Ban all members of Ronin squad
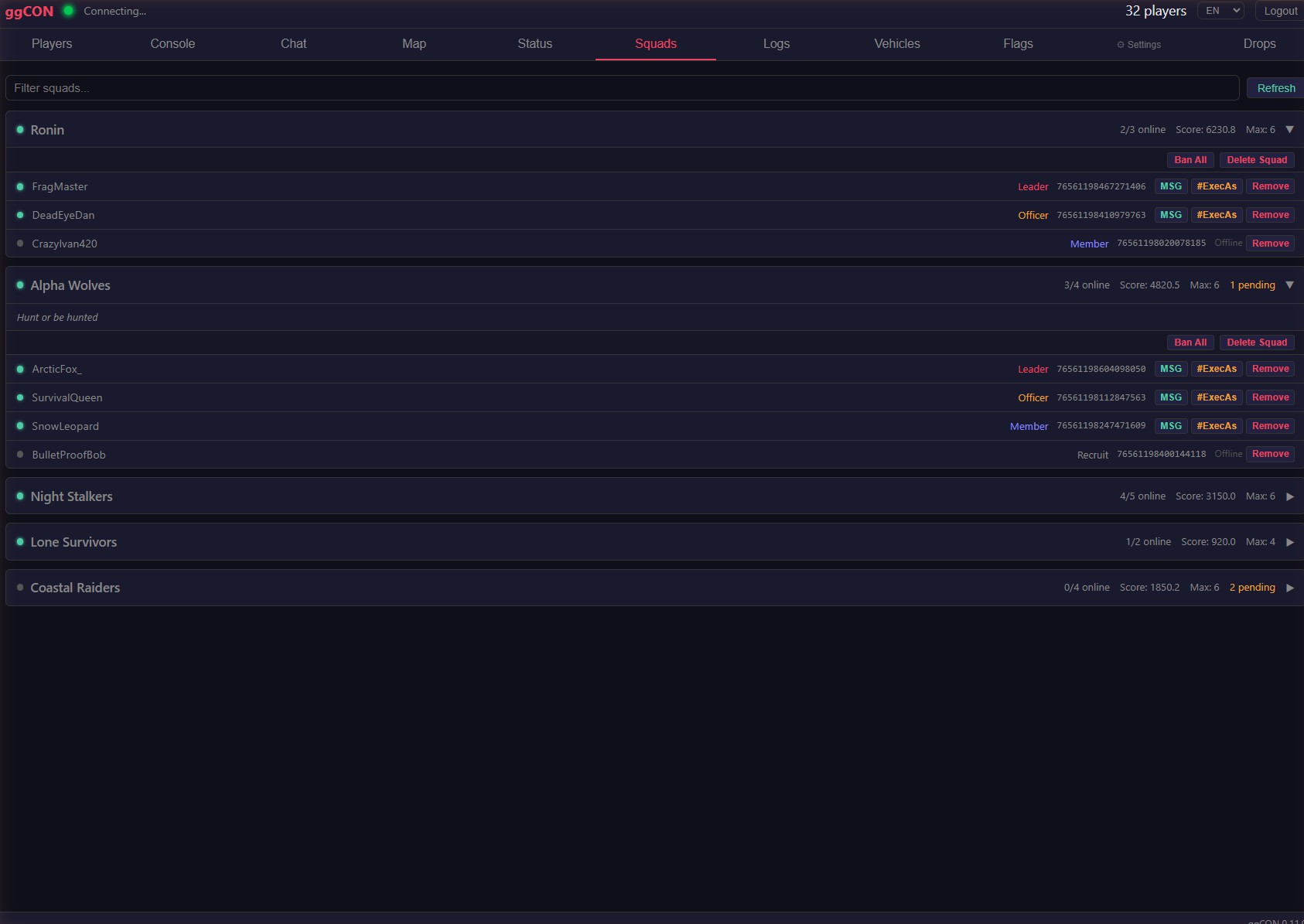The image size is (1304, 924). [1190, 160]
